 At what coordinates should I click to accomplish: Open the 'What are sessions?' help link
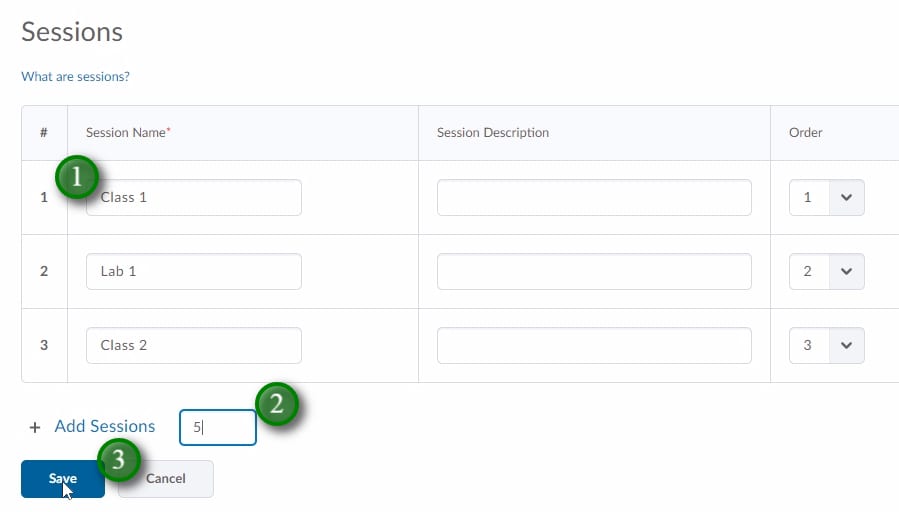coord(76,77)
